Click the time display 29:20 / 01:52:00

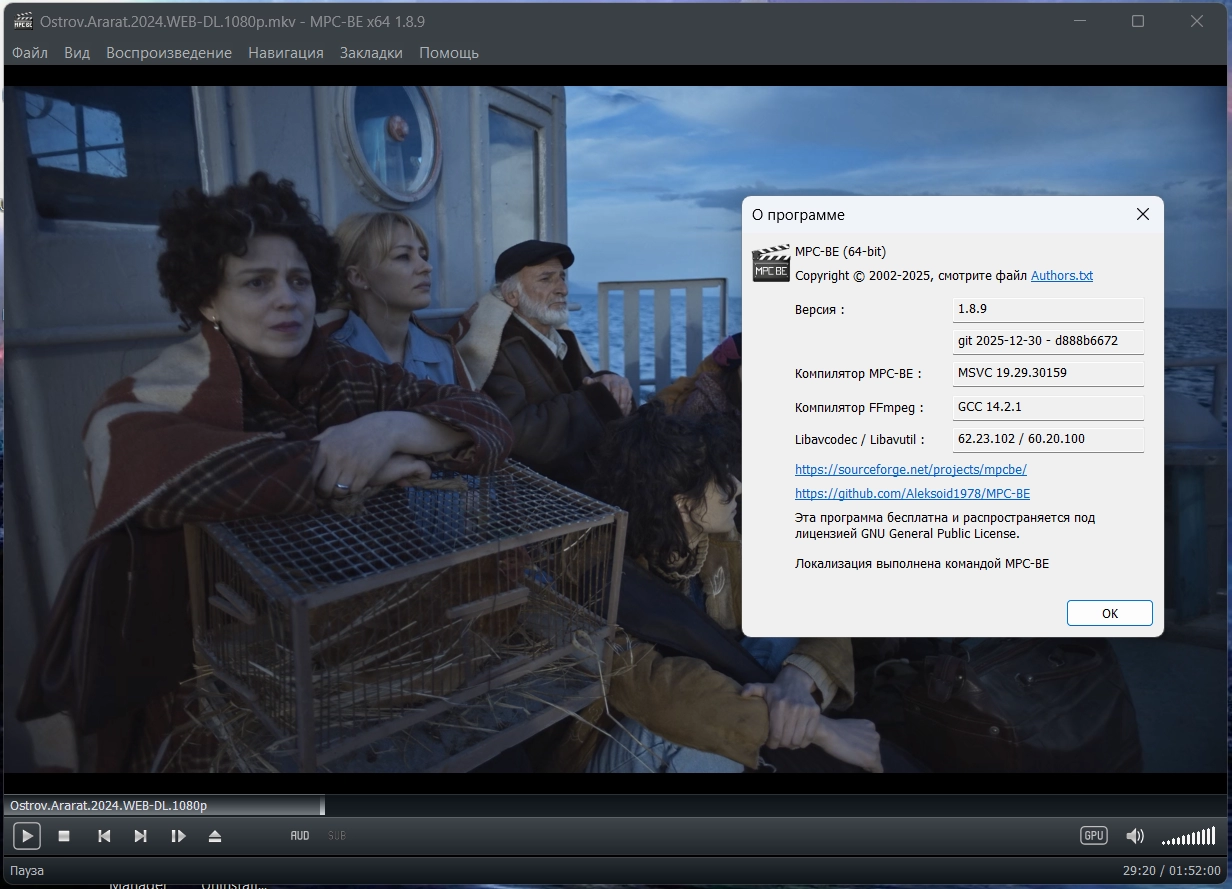tap(1171, 871)
